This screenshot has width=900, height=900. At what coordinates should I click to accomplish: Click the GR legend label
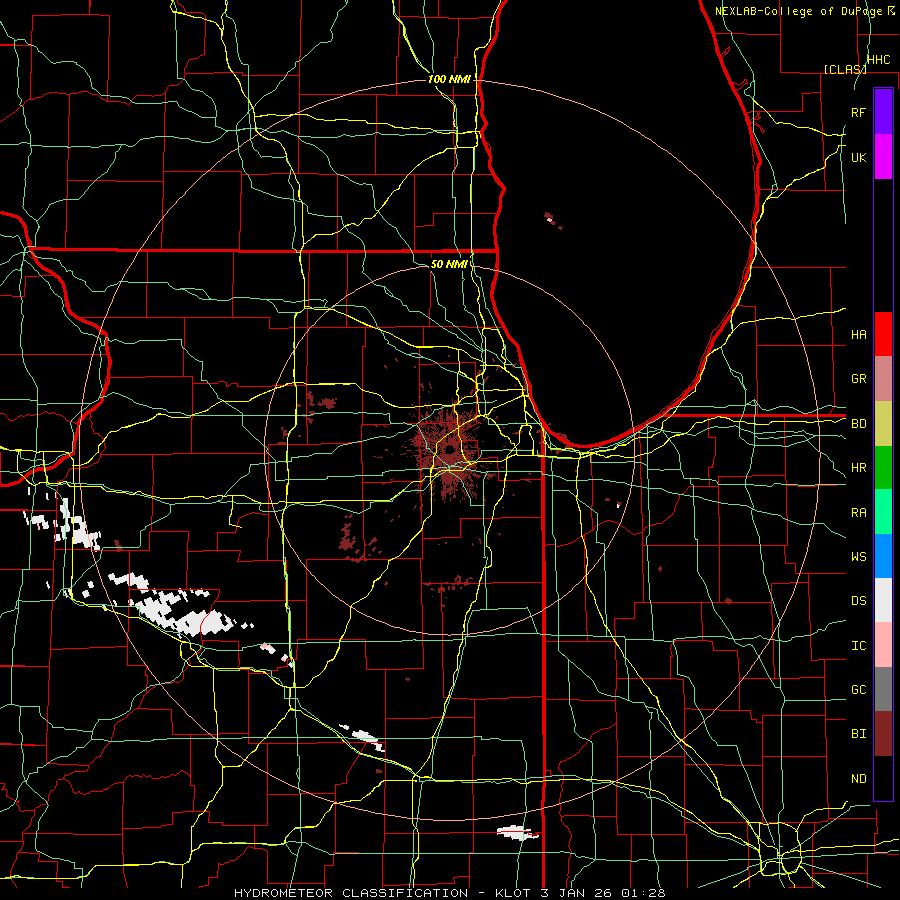pyautogui.click(x=858, y=379)
